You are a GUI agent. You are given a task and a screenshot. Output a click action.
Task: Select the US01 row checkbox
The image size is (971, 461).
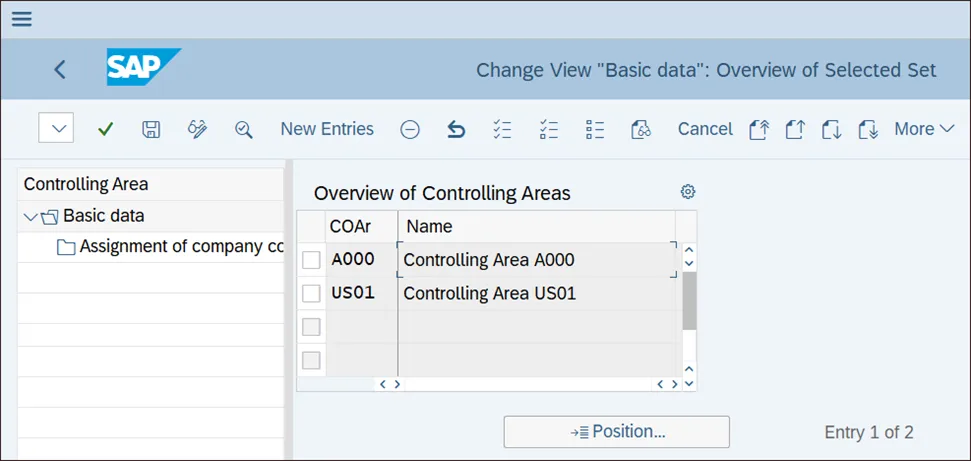[312, 294]
